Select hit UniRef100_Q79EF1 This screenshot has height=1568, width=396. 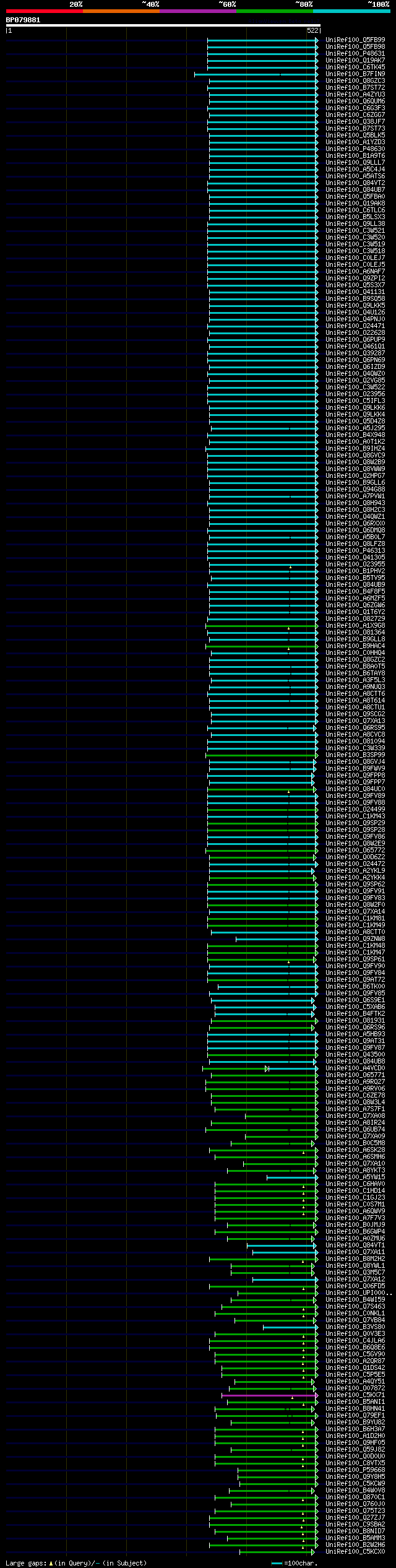(355, 1415)
